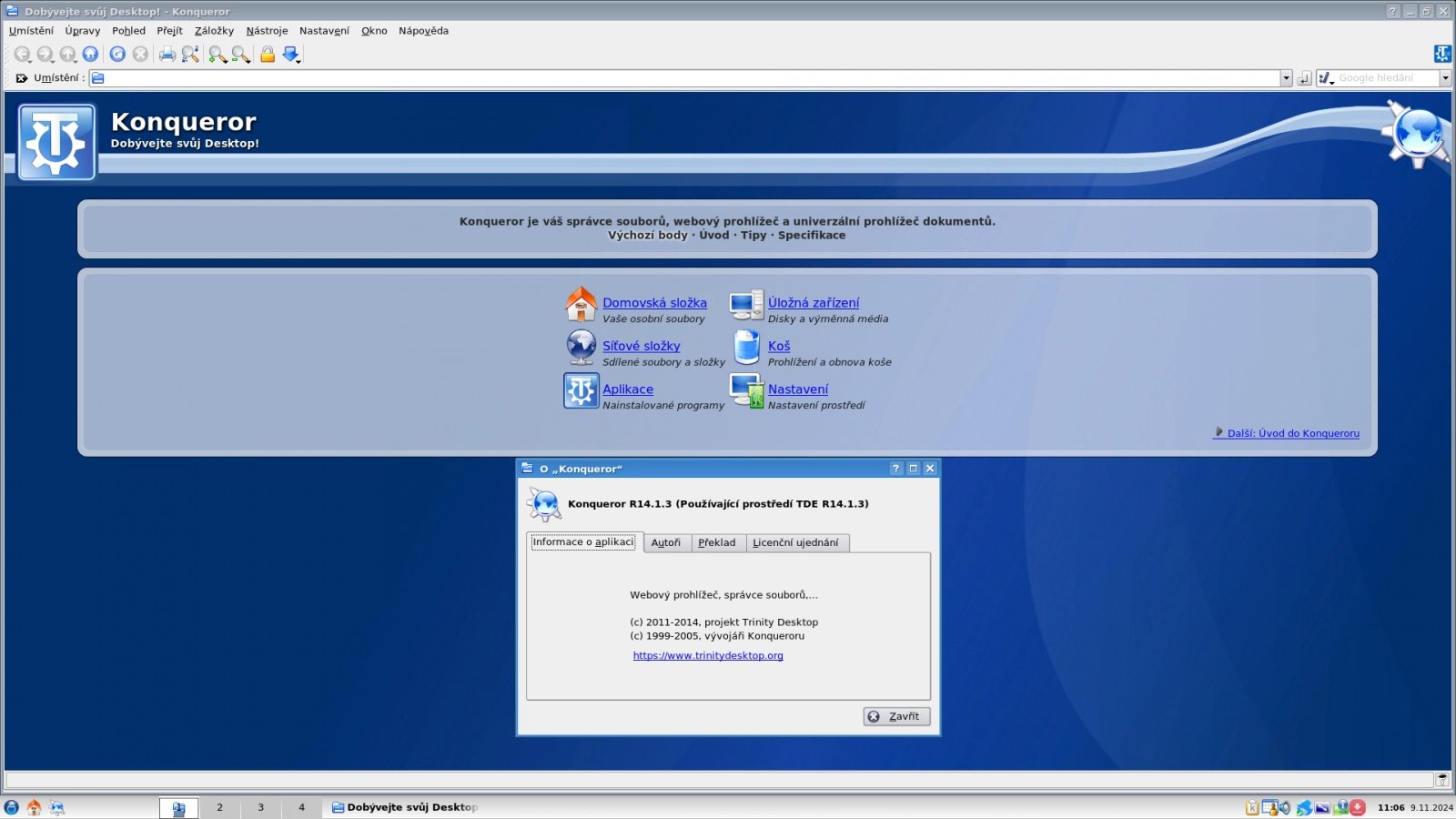1456x819 pixels.
Task: Click the Nastavení monitor icon
Action: pyautogui.click(x=746, y=391)
